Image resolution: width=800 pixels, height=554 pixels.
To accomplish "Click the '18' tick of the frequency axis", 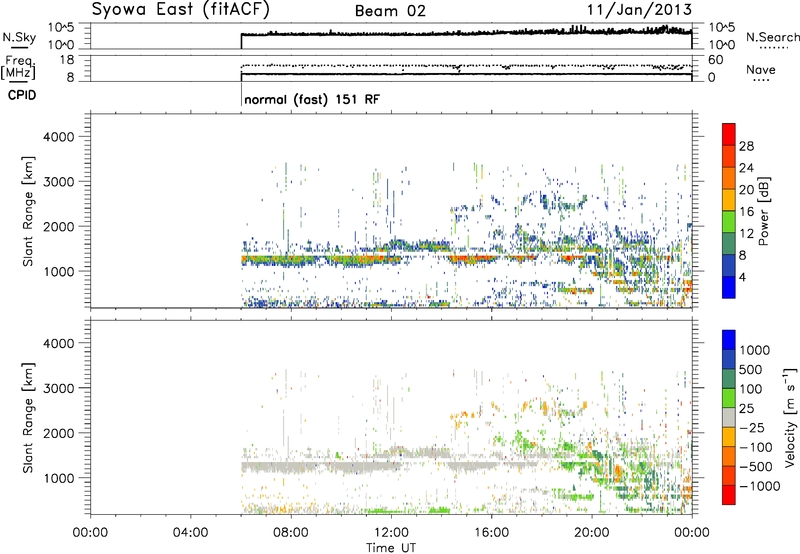I will (x=67, y=60).
